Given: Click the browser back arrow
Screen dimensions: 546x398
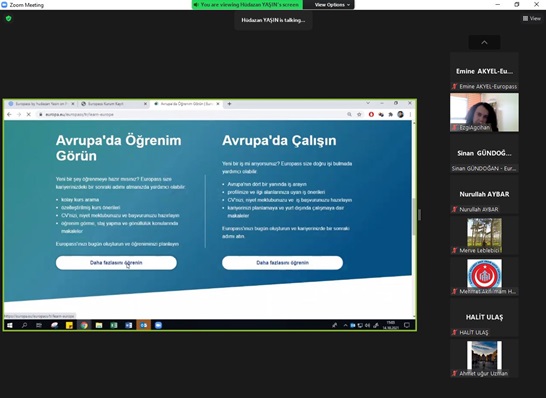Looking at the screenshot, I should coord(9,114).
